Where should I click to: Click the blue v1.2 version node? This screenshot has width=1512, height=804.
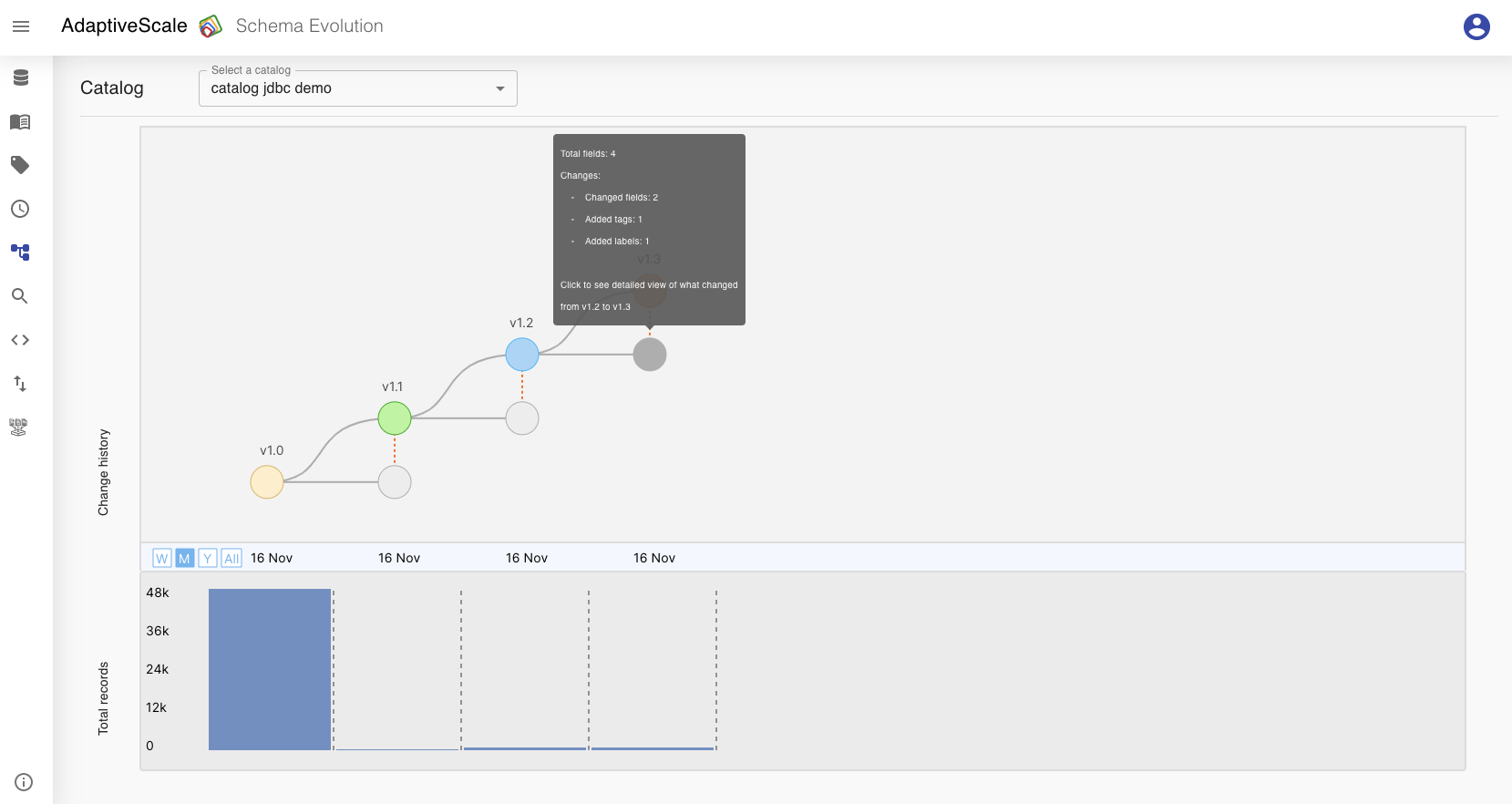tap(522, 355)
